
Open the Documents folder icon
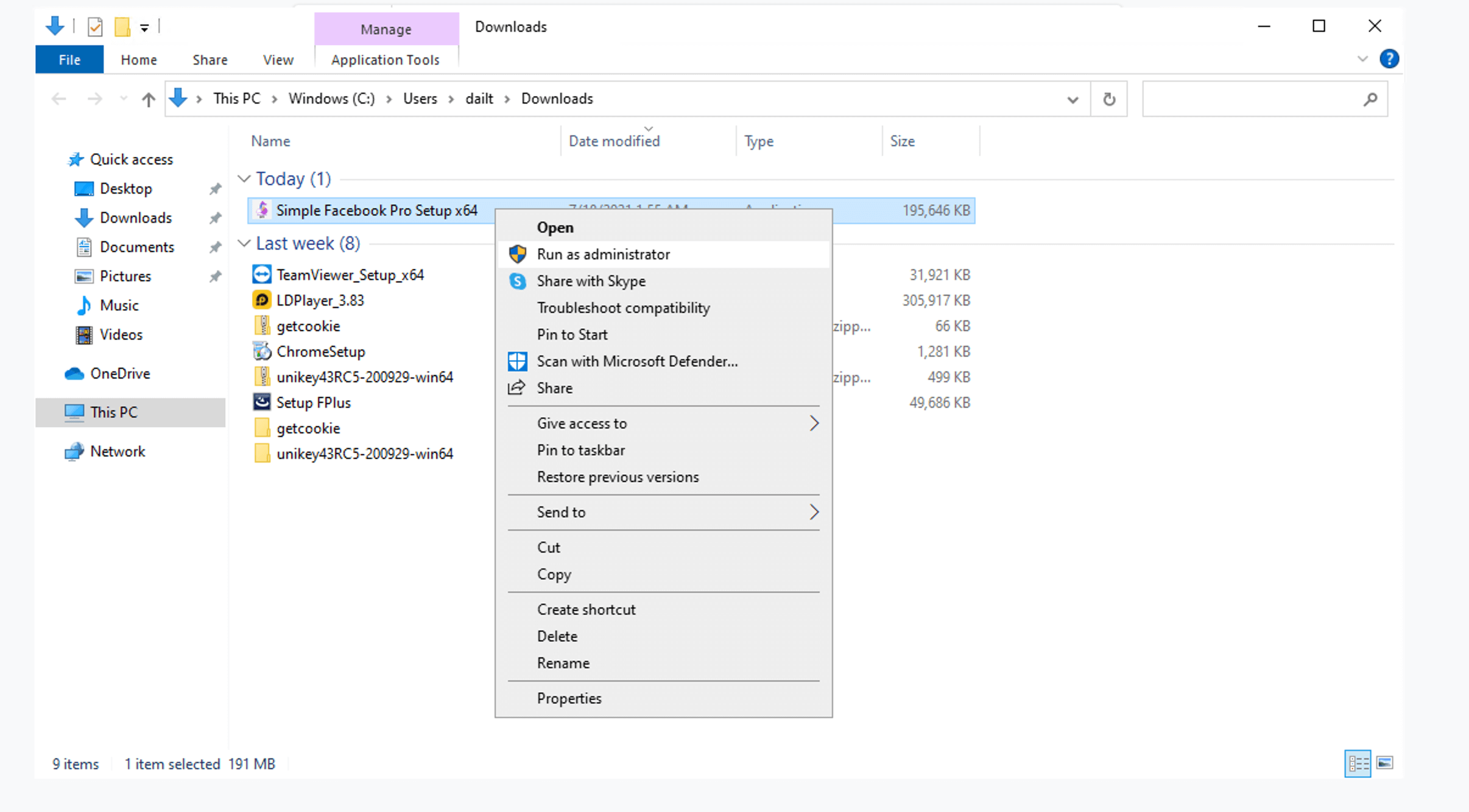click(84, 246)
